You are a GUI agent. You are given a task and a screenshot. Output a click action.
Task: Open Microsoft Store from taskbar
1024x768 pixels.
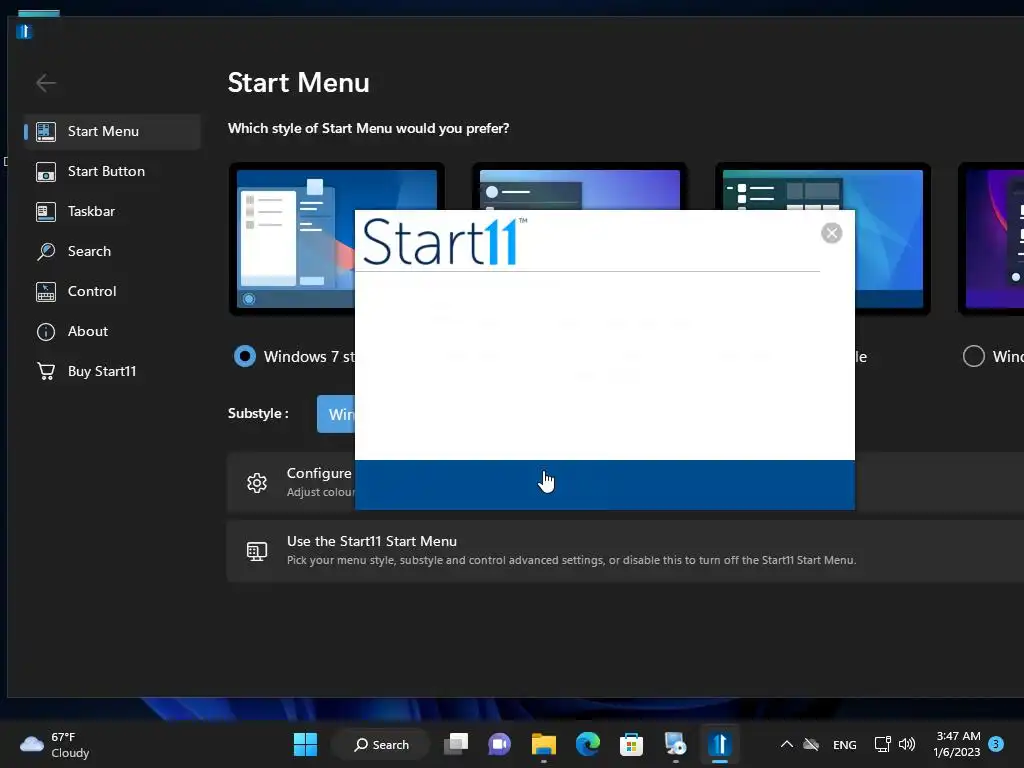632,744
